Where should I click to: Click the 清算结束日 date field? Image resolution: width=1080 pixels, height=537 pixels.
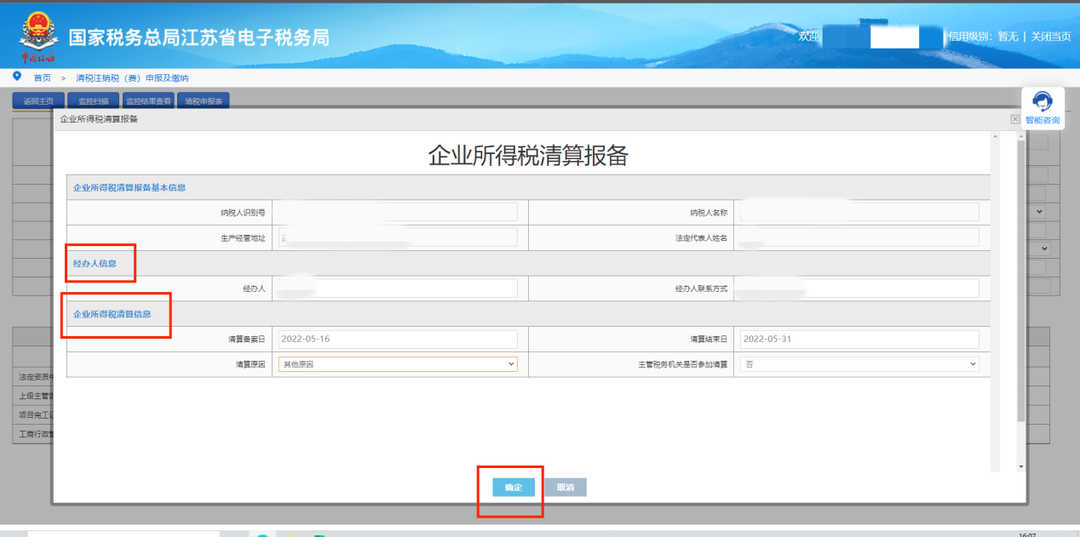(x=859, y=339)
